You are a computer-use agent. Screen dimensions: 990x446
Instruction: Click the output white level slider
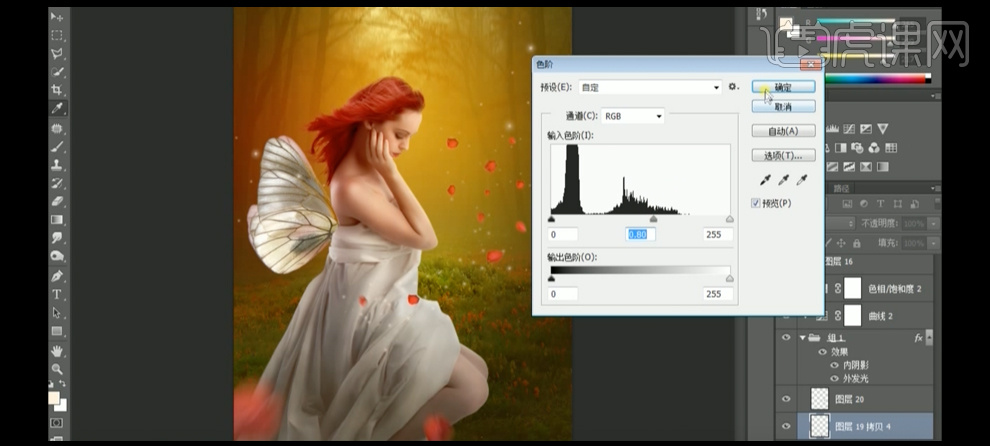(730, 279)
